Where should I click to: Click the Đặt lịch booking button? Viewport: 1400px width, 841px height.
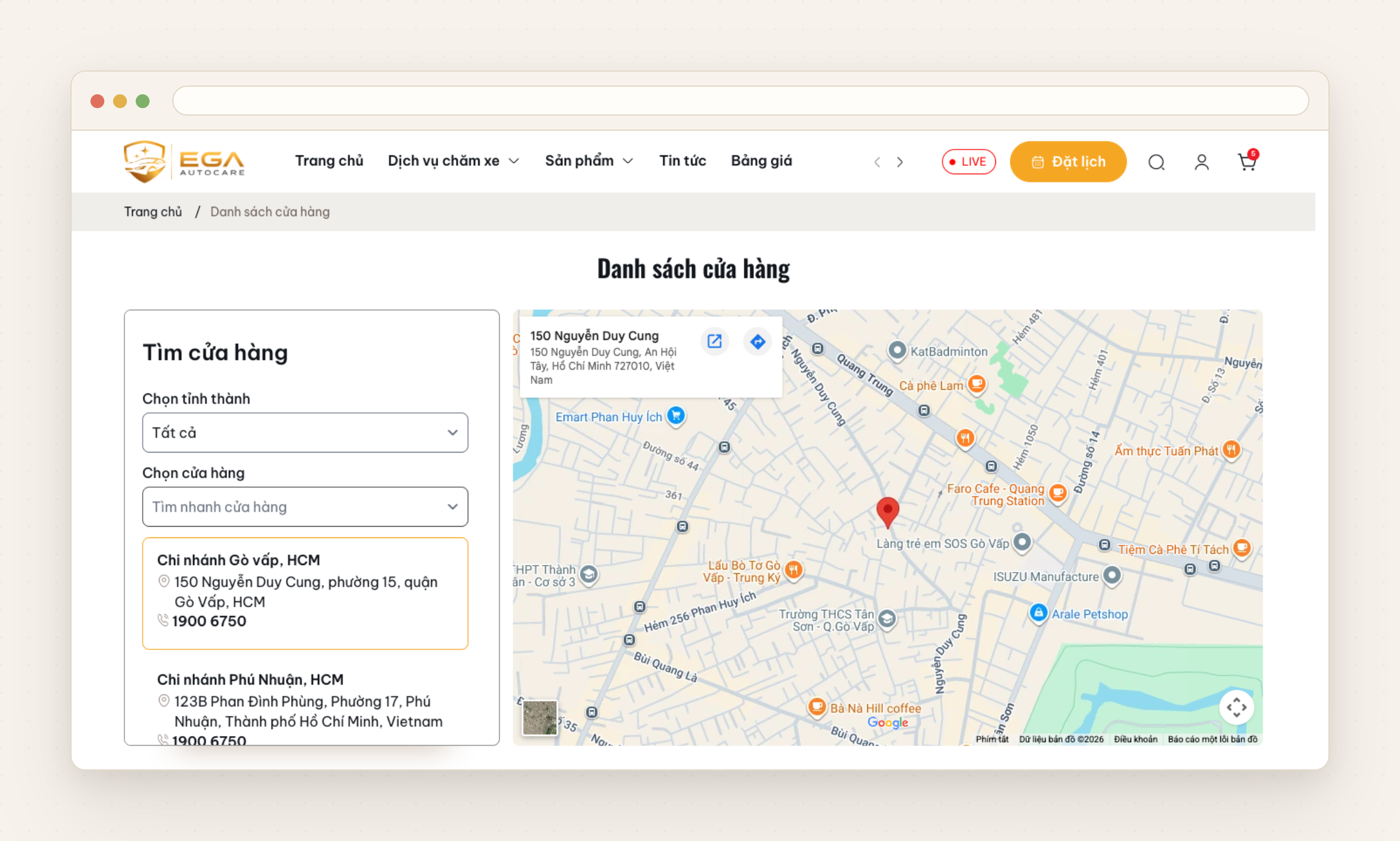coord(1068,162)
